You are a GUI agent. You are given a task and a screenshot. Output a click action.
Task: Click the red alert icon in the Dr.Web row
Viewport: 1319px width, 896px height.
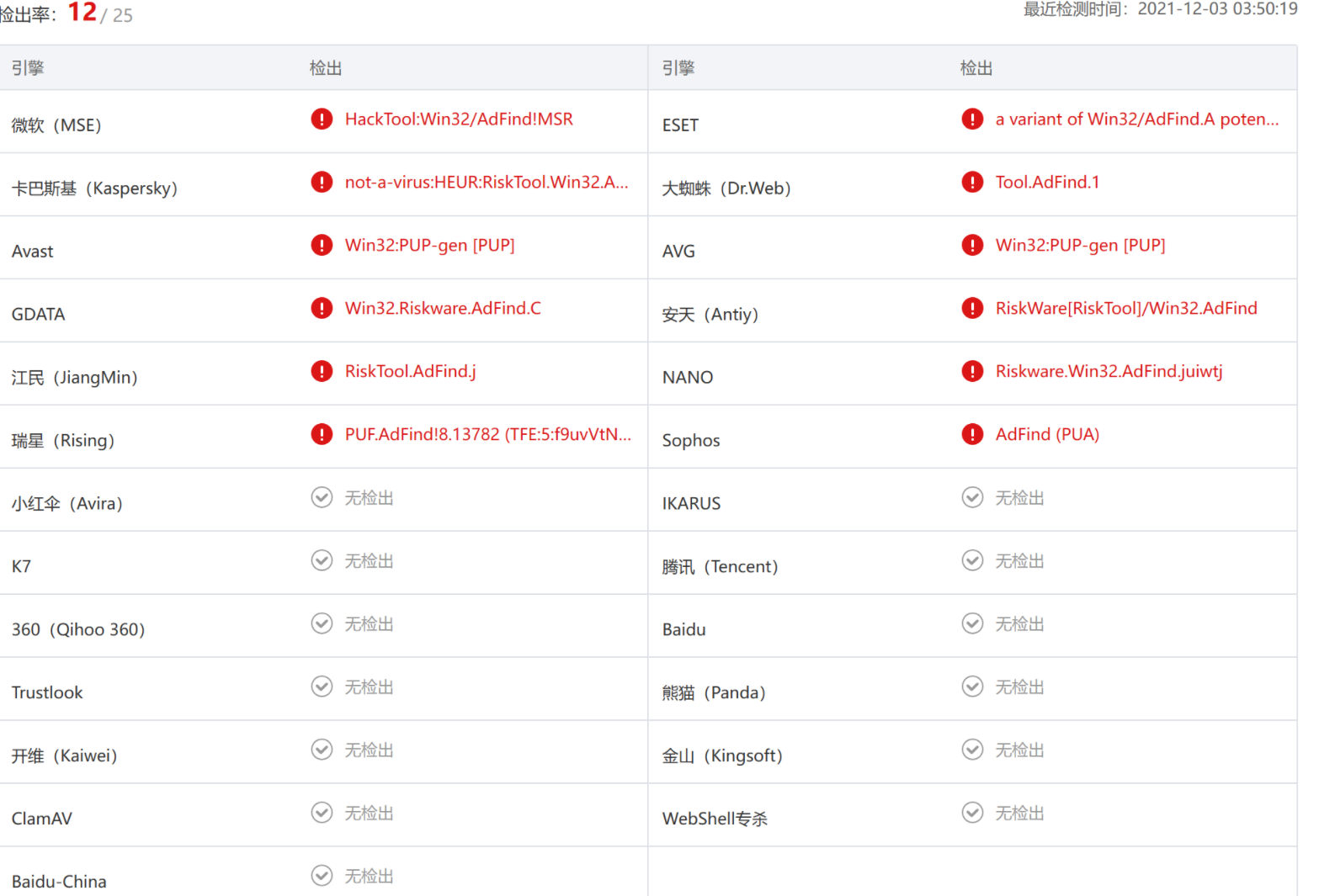point(972,182)
